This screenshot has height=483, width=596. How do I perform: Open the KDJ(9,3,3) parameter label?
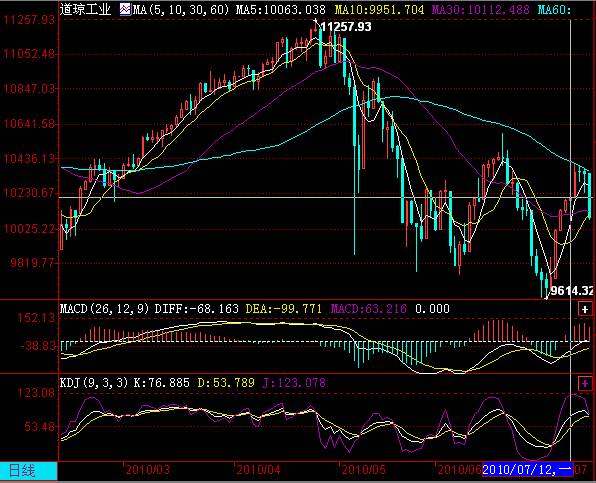[x=94, y=382]
